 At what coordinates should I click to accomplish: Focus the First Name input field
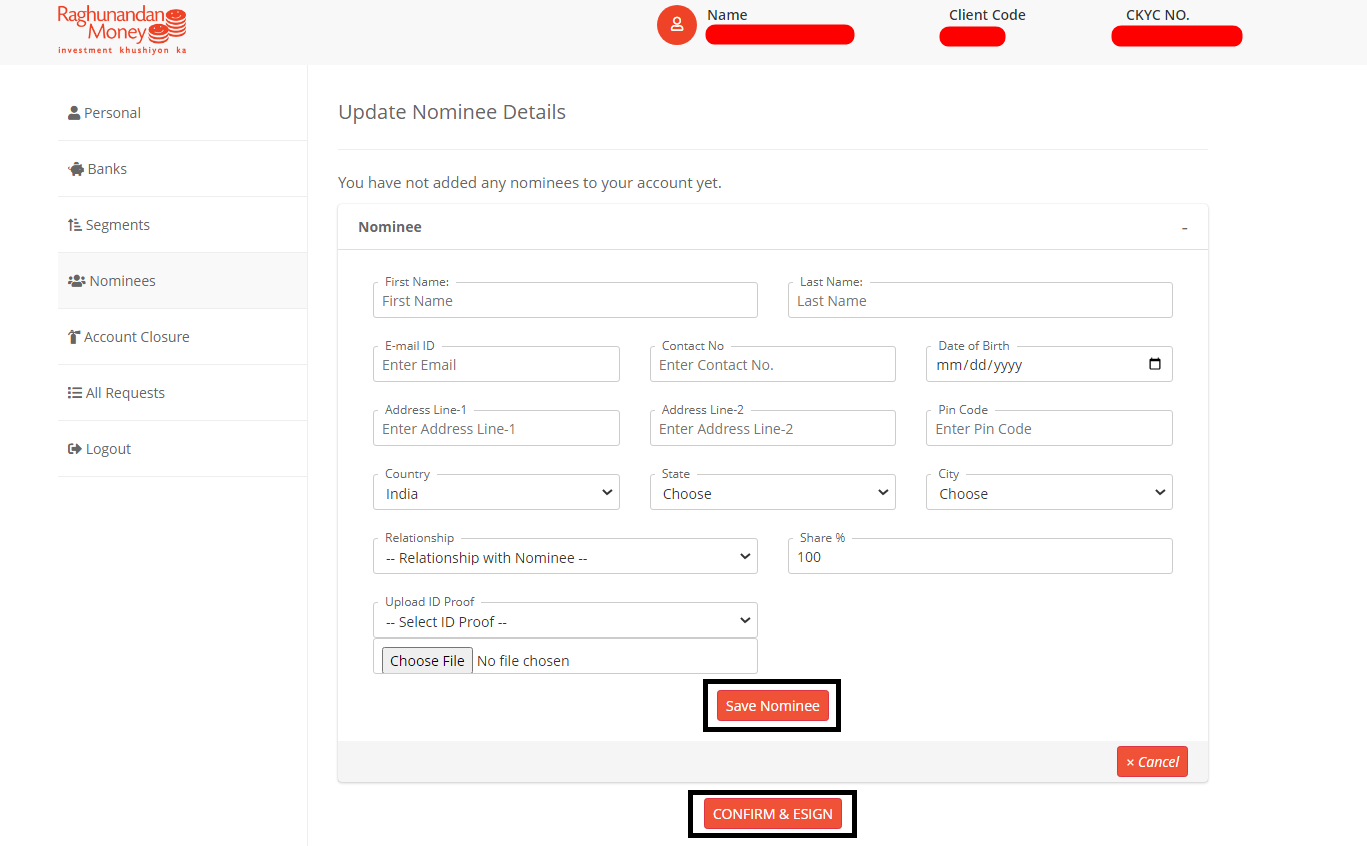click(565, 300)
